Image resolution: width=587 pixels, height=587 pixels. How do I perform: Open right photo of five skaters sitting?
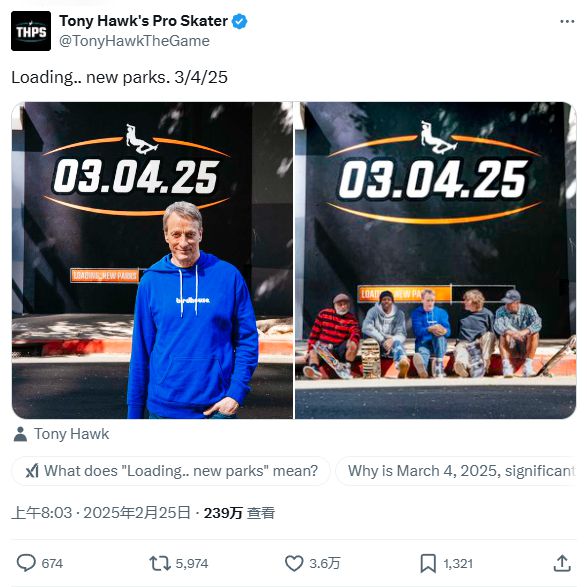click(x=435, y=260)
